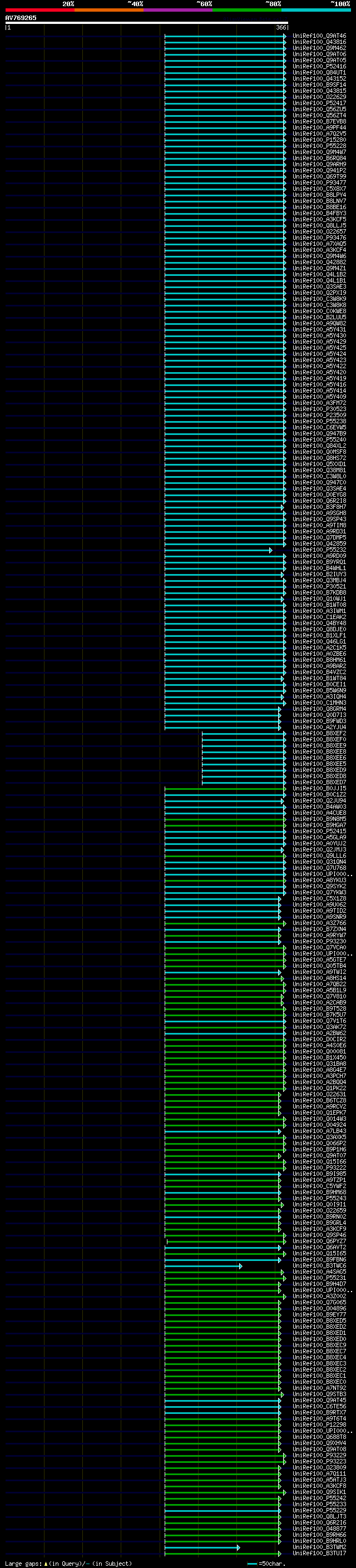
Task: Select hit UniRef100_Q9AT46
Action: pos(319,36)
